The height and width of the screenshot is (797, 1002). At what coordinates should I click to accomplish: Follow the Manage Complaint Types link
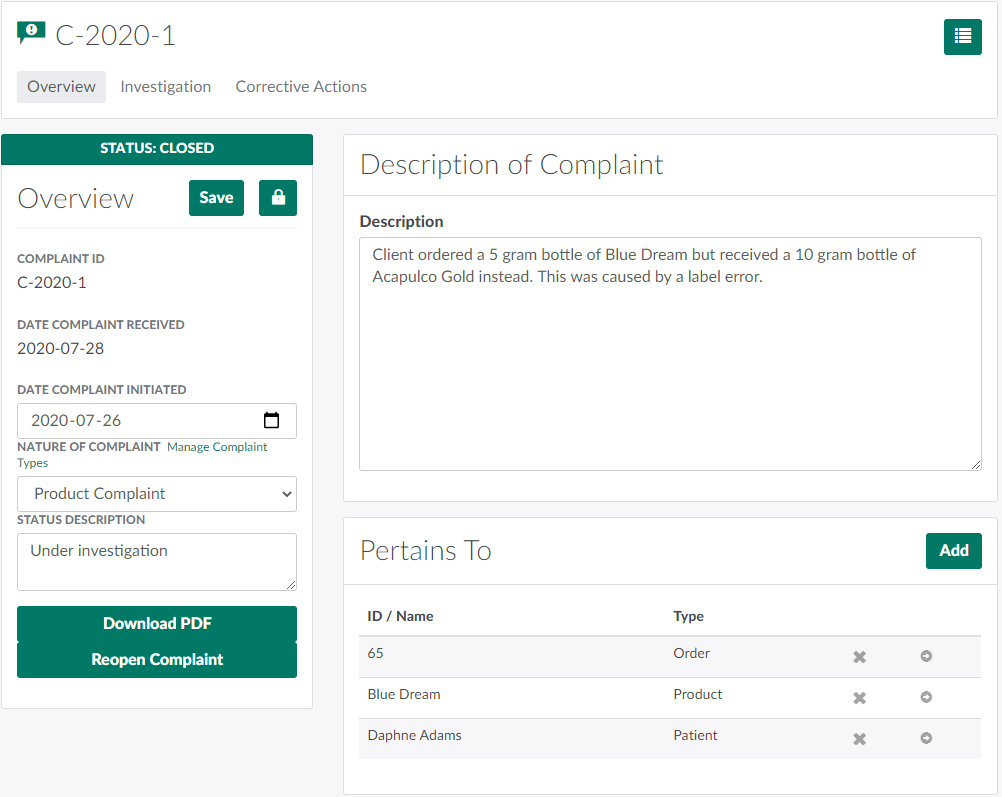[x=217, y=447]
